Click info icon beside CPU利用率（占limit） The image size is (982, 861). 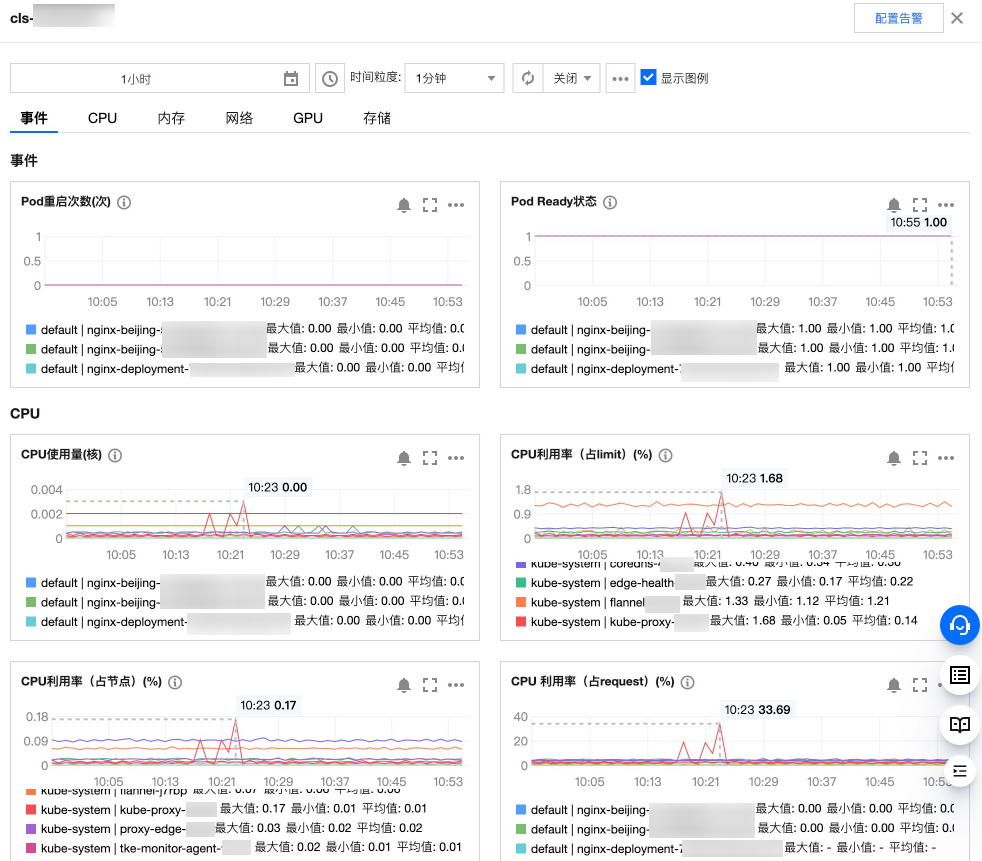tap(666, 455)
